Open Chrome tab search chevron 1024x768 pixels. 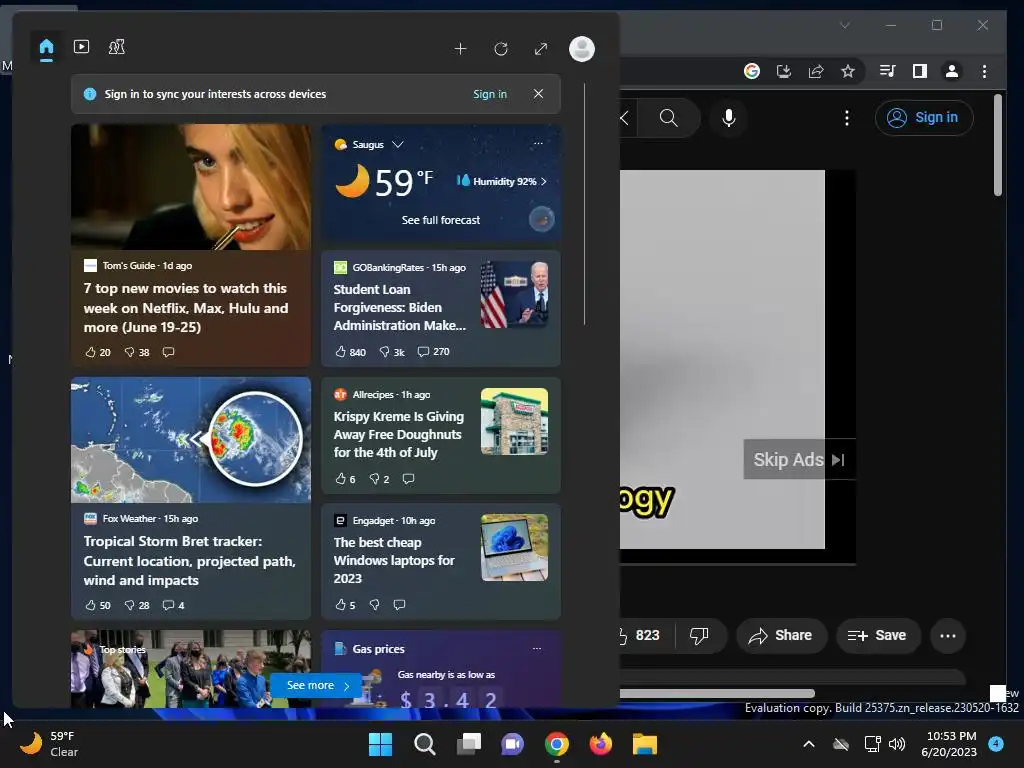click(844, 25)
